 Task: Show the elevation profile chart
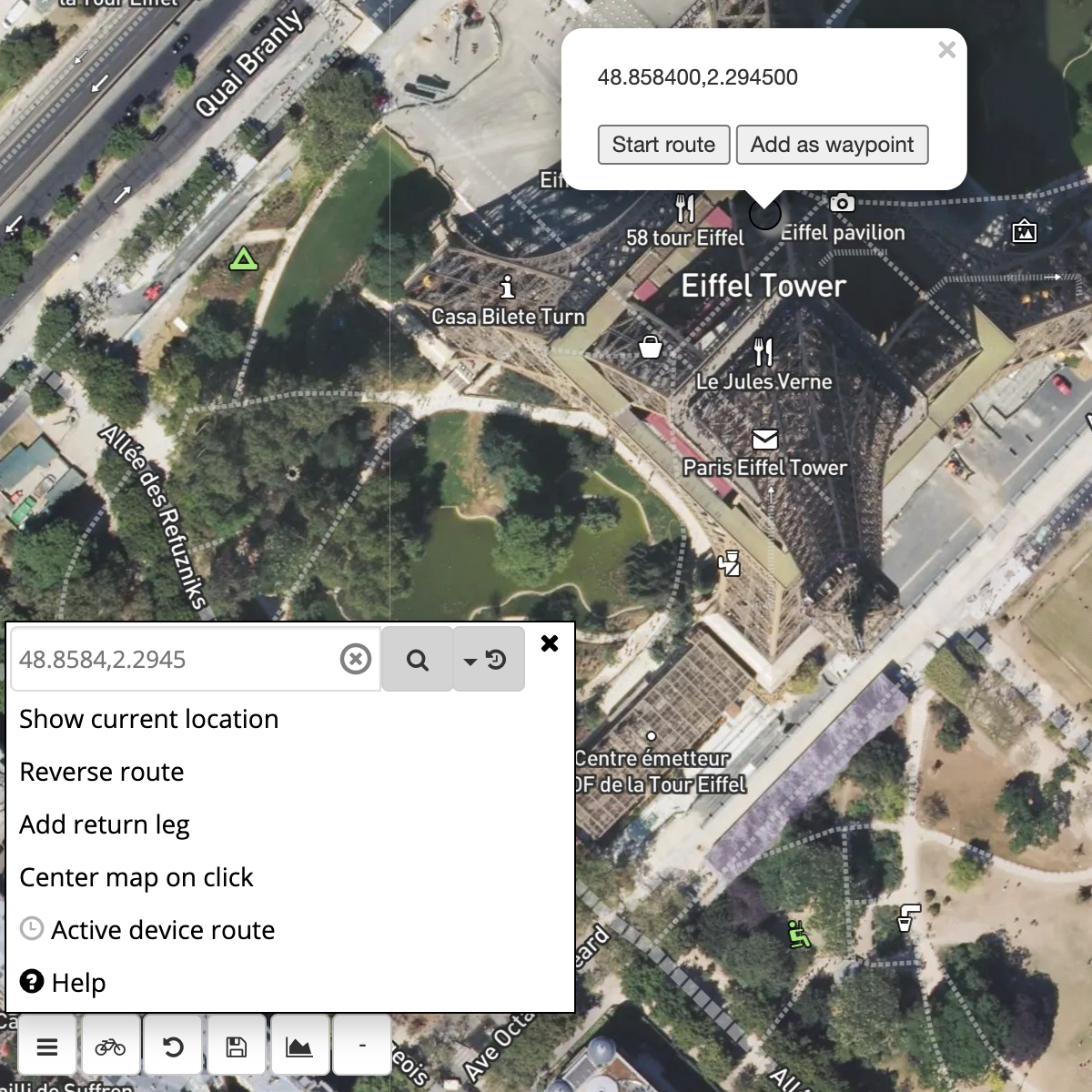click(299, 1046)
